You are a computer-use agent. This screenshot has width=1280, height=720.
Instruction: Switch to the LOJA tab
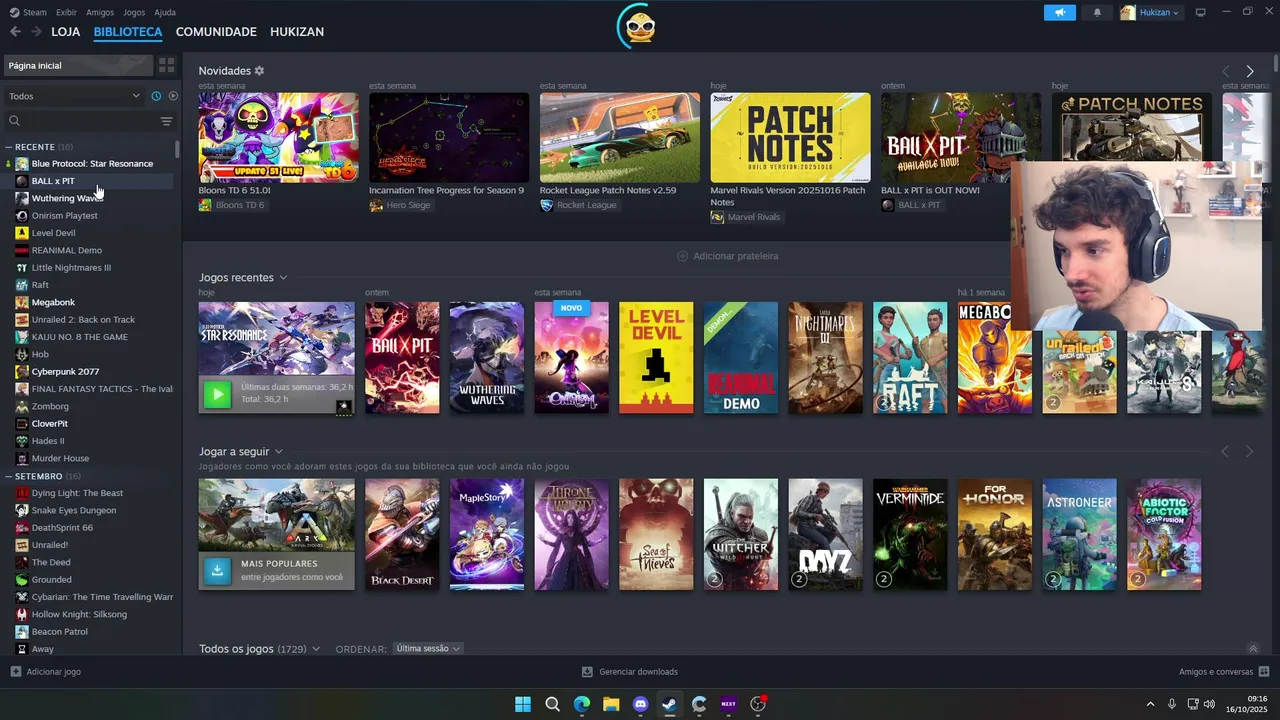tap(65, 32)
